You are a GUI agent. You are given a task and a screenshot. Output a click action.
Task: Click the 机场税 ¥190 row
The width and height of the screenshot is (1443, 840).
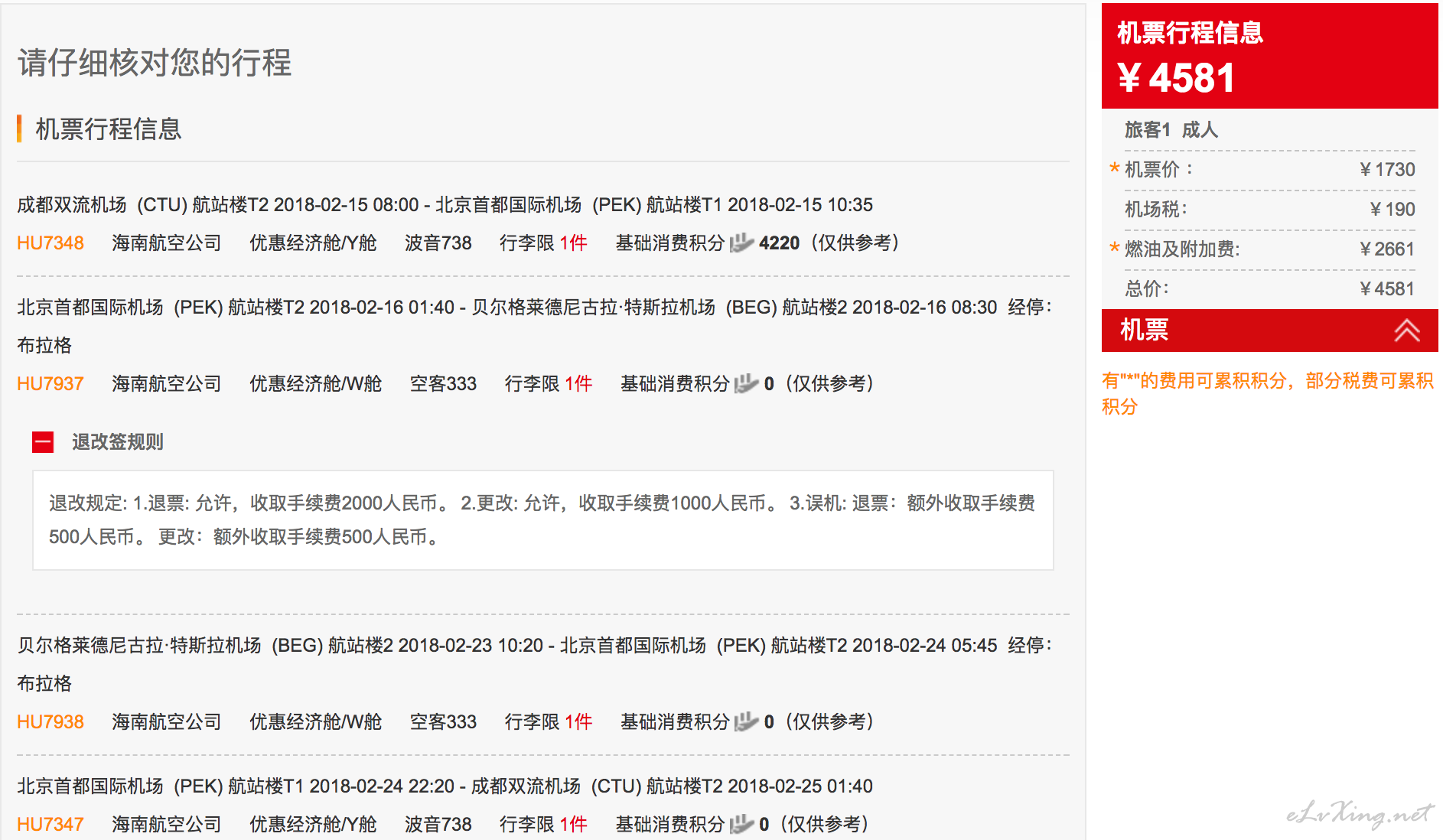1269,210
